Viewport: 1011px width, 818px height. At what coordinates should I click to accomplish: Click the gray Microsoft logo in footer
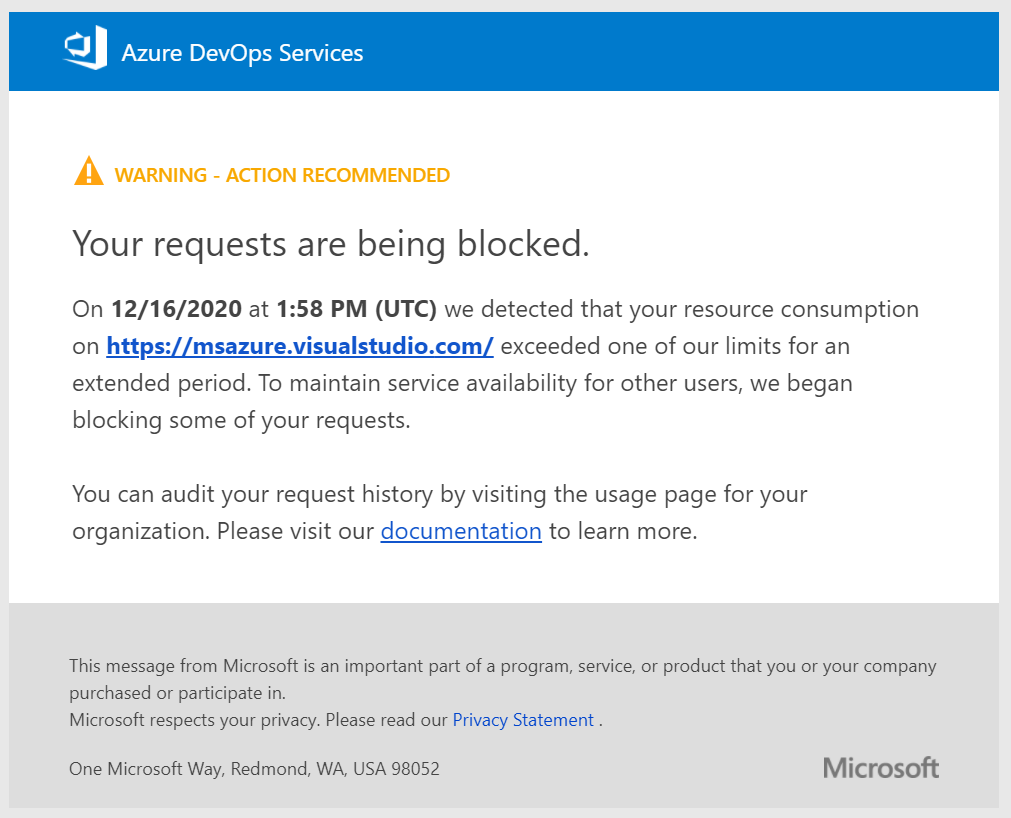881,768
